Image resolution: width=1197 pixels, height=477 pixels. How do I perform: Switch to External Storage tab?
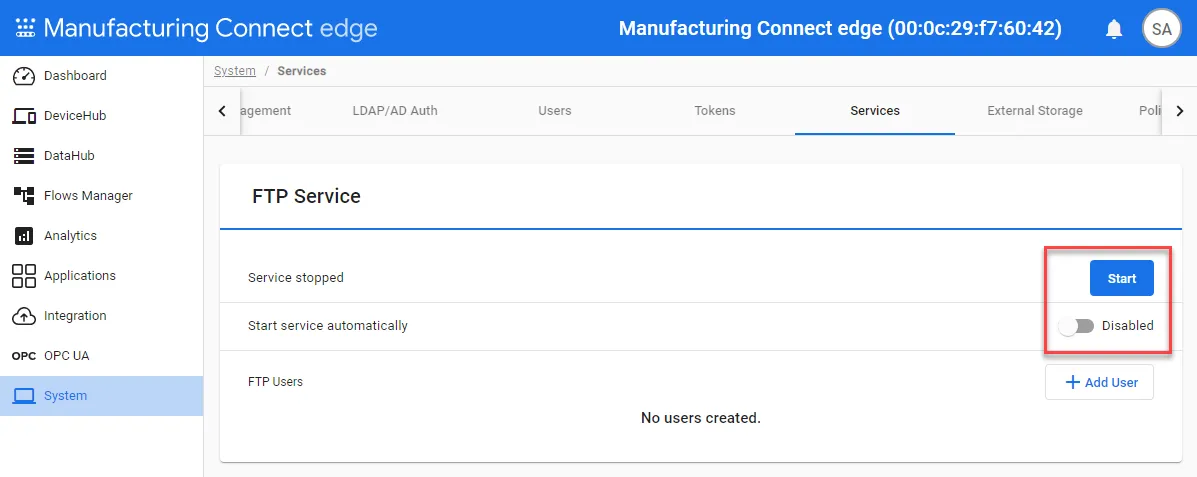click(x=1034, y=111)
